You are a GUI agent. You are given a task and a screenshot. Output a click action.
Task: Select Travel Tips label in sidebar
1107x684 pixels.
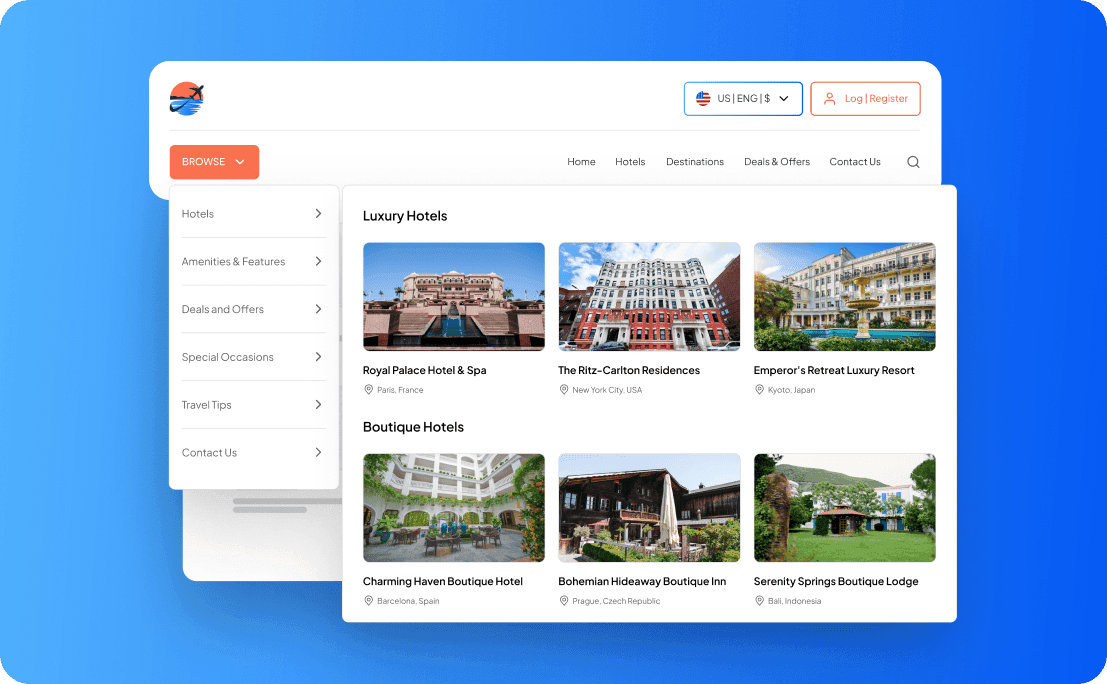click(x=206, y=405)
